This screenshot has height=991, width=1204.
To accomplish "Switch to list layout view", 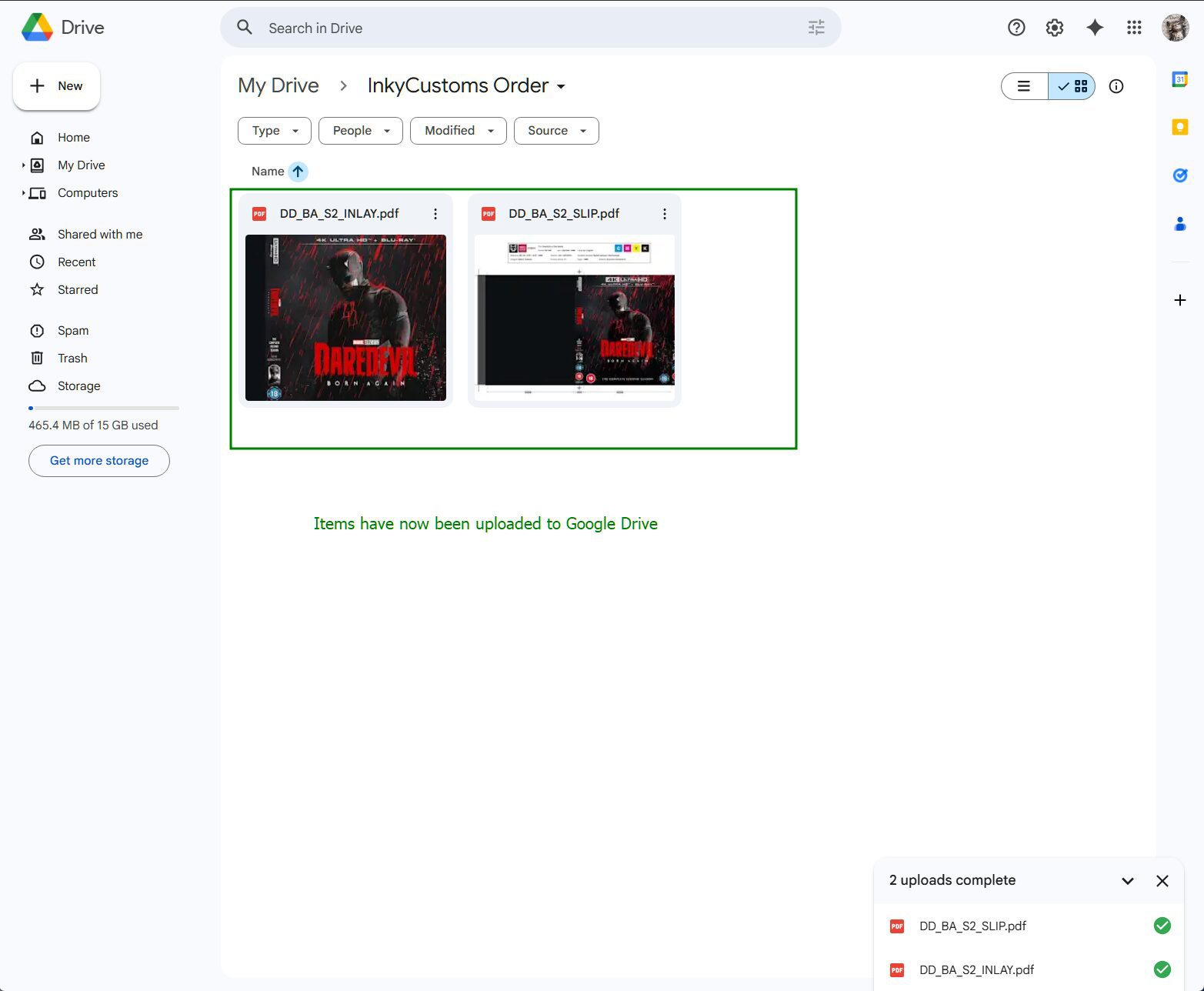I will point(1024,86).
